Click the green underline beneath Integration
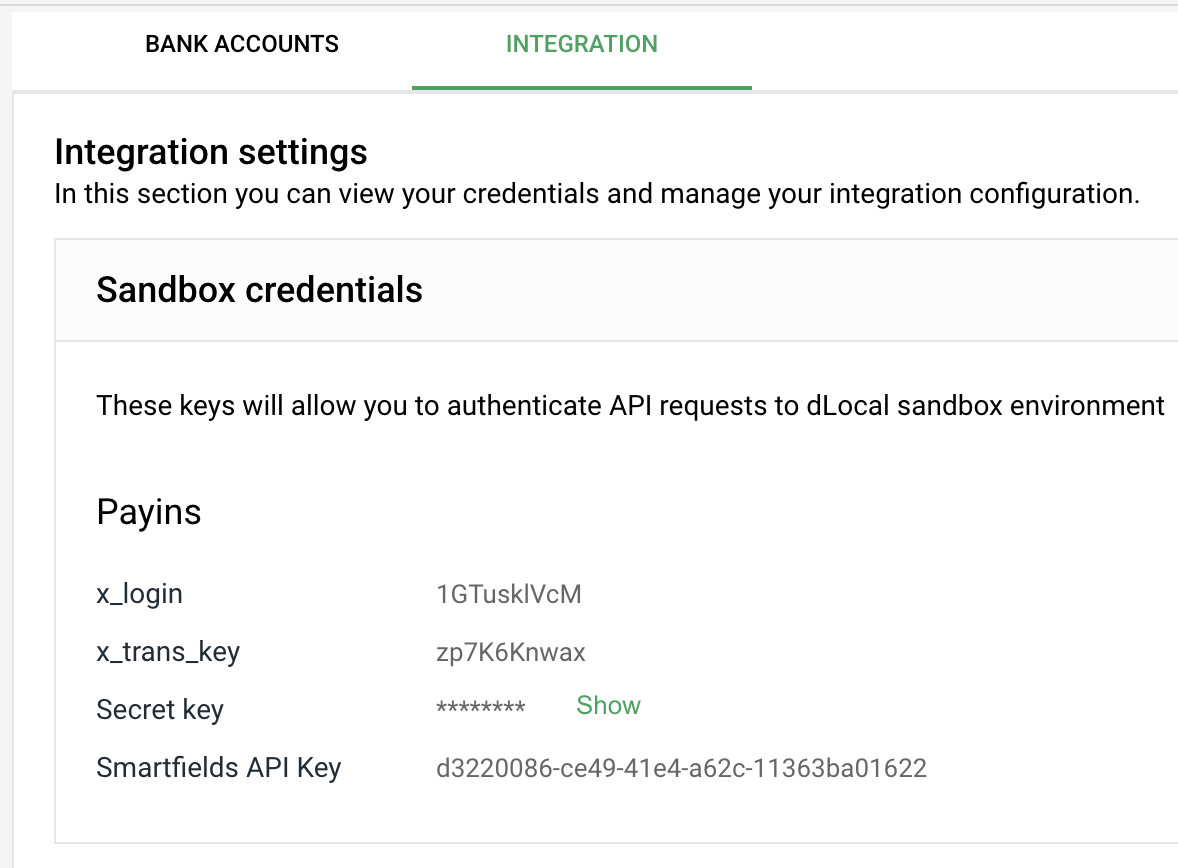The image size is (1178, 868). tap(581, 88)
